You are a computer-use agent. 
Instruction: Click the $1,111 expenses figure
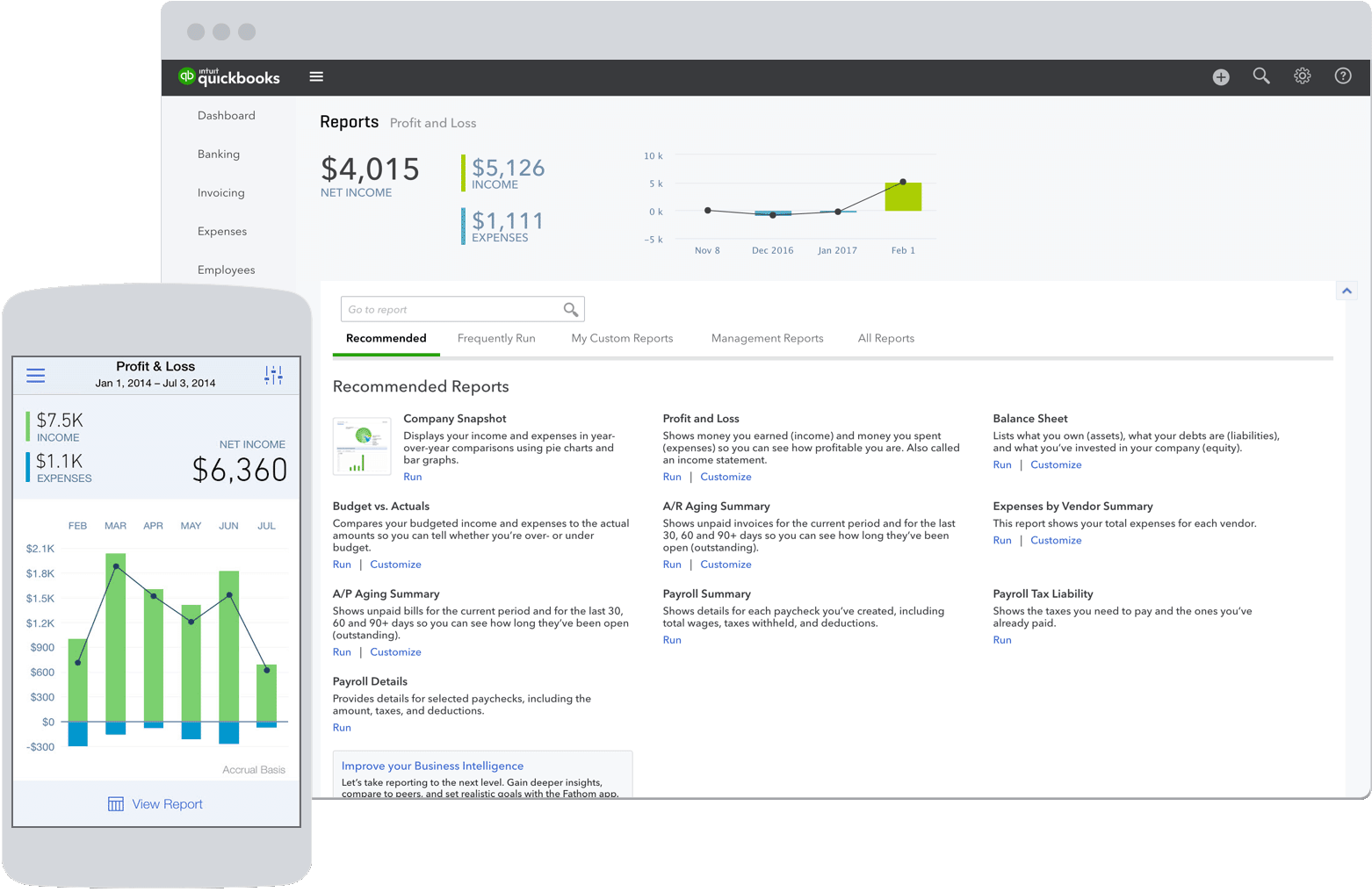(x=508, y=220)
